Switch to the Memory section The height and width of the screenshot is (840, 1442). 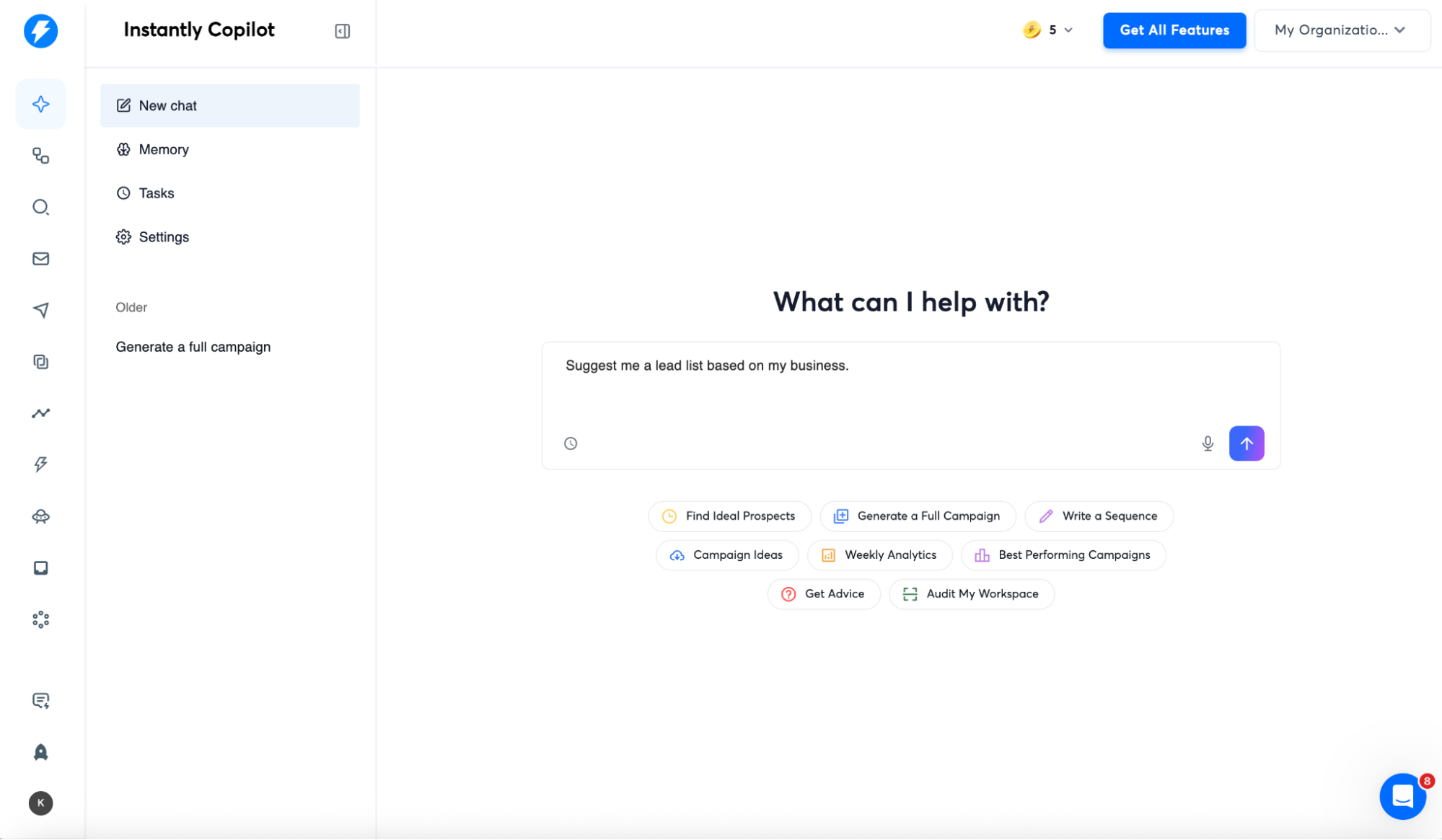[163, 149]
